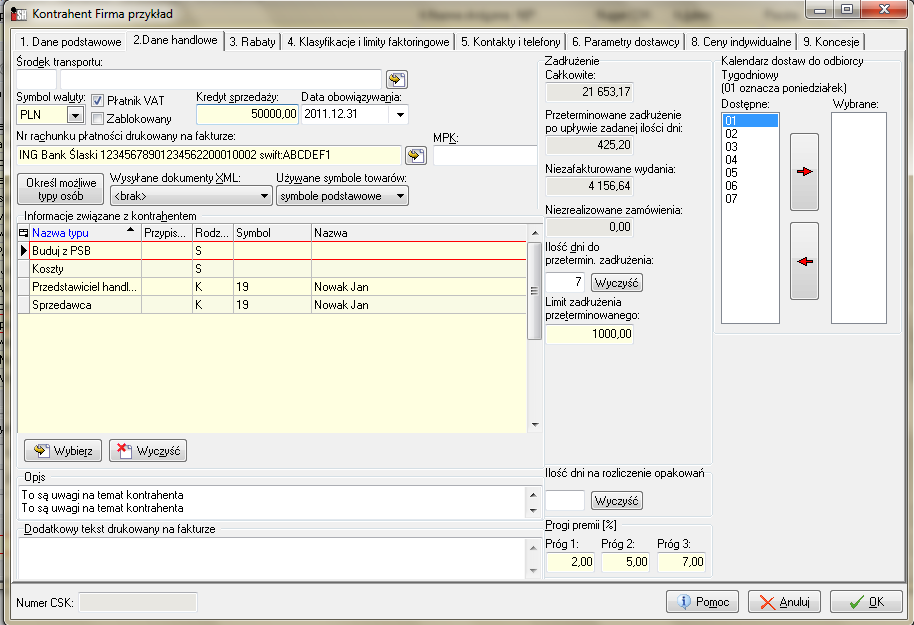Image resolution: width=914 pixels, height=625 pixels.
Task: Click the Kredyt sprzedaży input field
Action: click(x=247, y=114)
